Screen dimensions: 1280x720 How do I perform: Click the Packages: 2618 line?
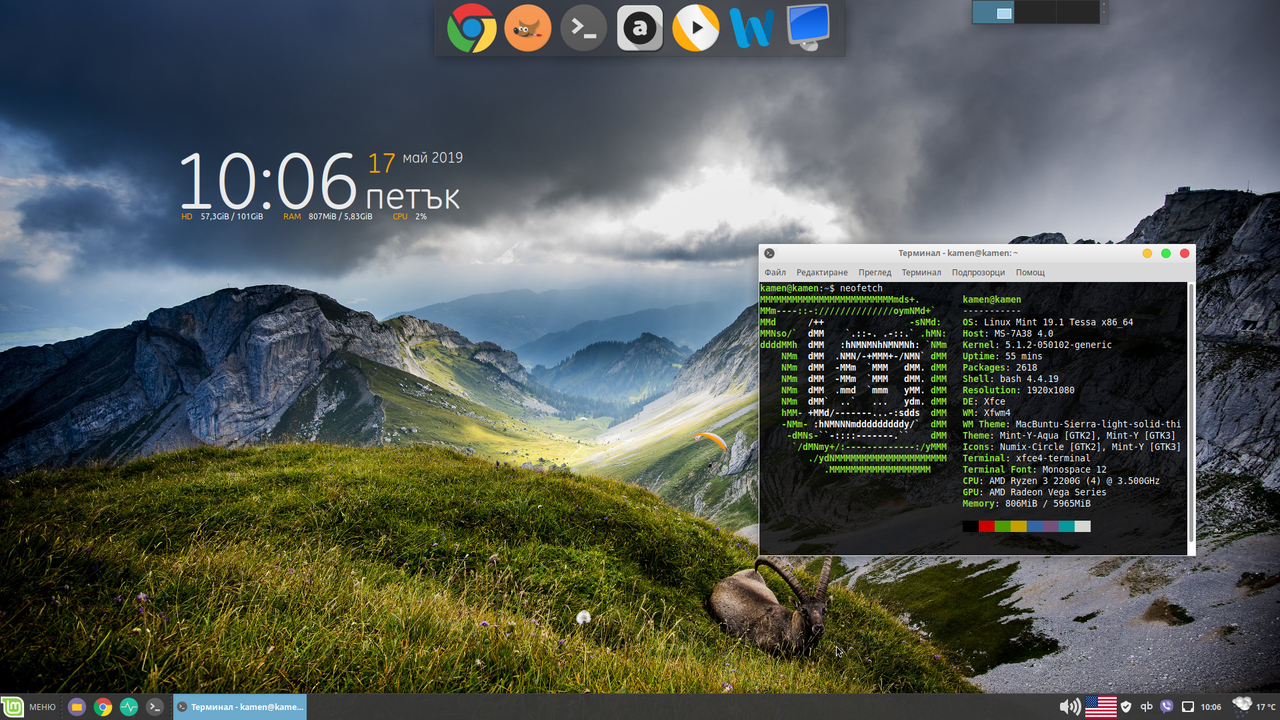click(1000, 368)
